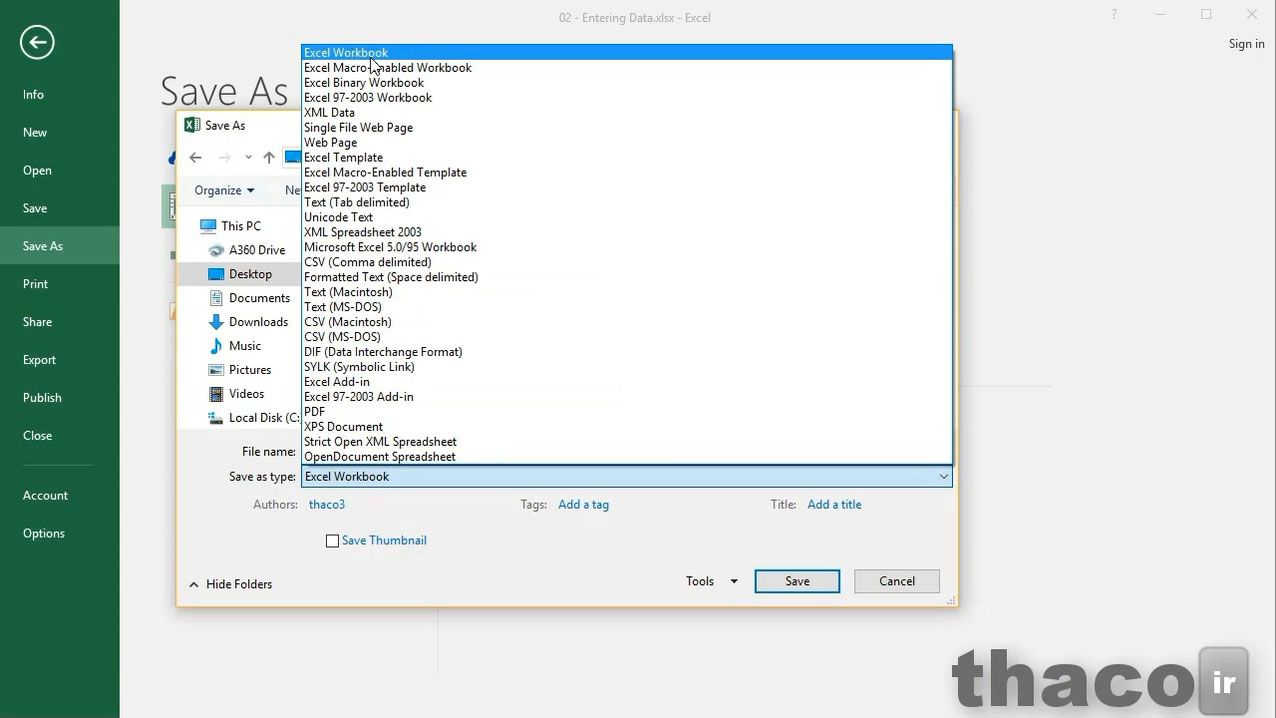Click Hide Folders
The width and height of the screenshot is (1276, 718).
pyautogui.click(x=231, y=584)
